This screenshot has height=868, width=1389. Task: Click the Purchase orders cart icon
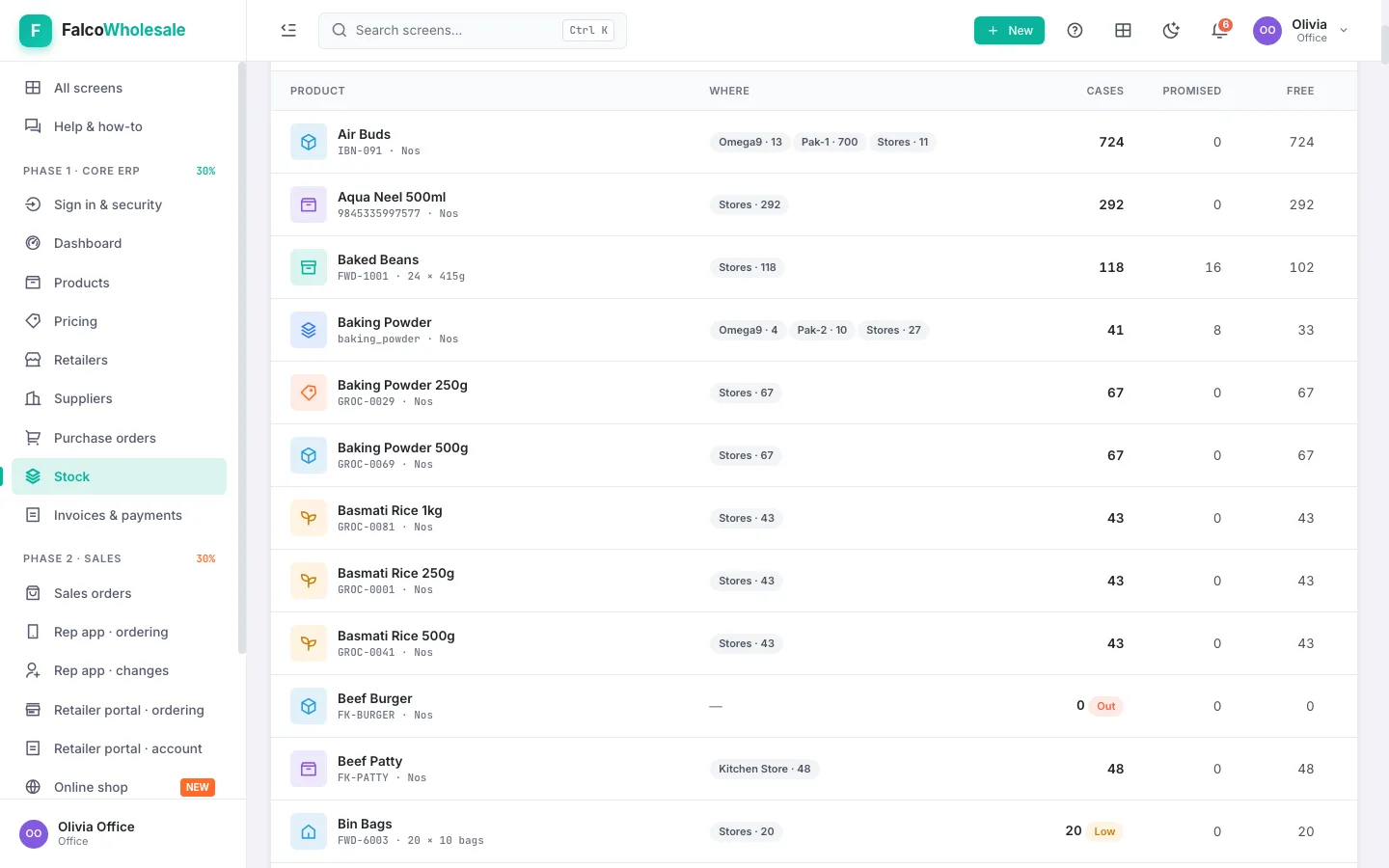(x=33, y=438)
